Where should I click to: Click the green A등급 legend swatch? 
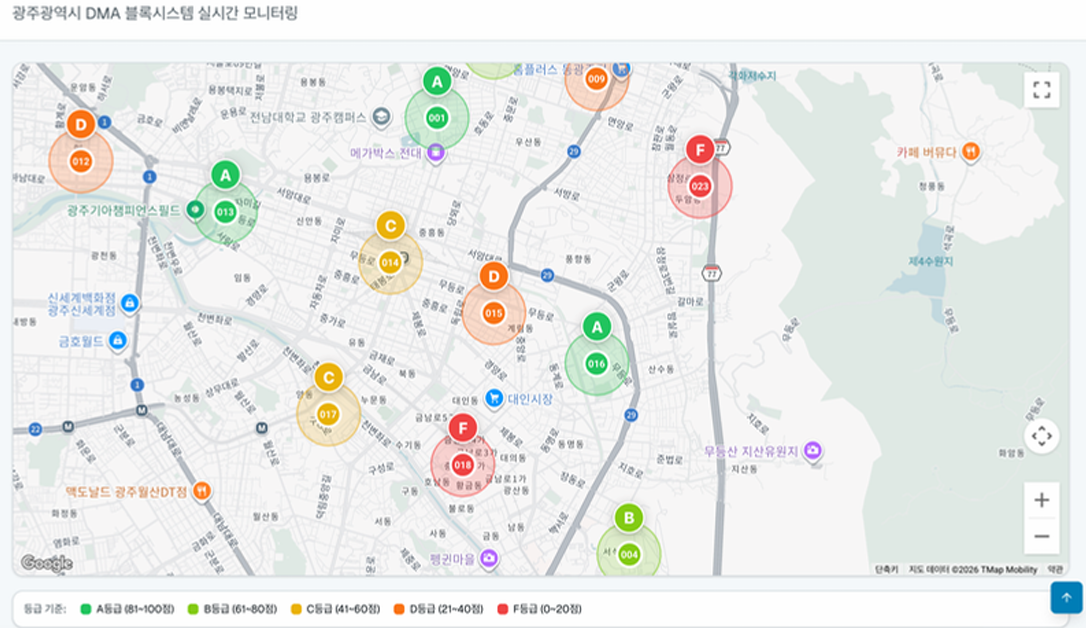(86, 609)
